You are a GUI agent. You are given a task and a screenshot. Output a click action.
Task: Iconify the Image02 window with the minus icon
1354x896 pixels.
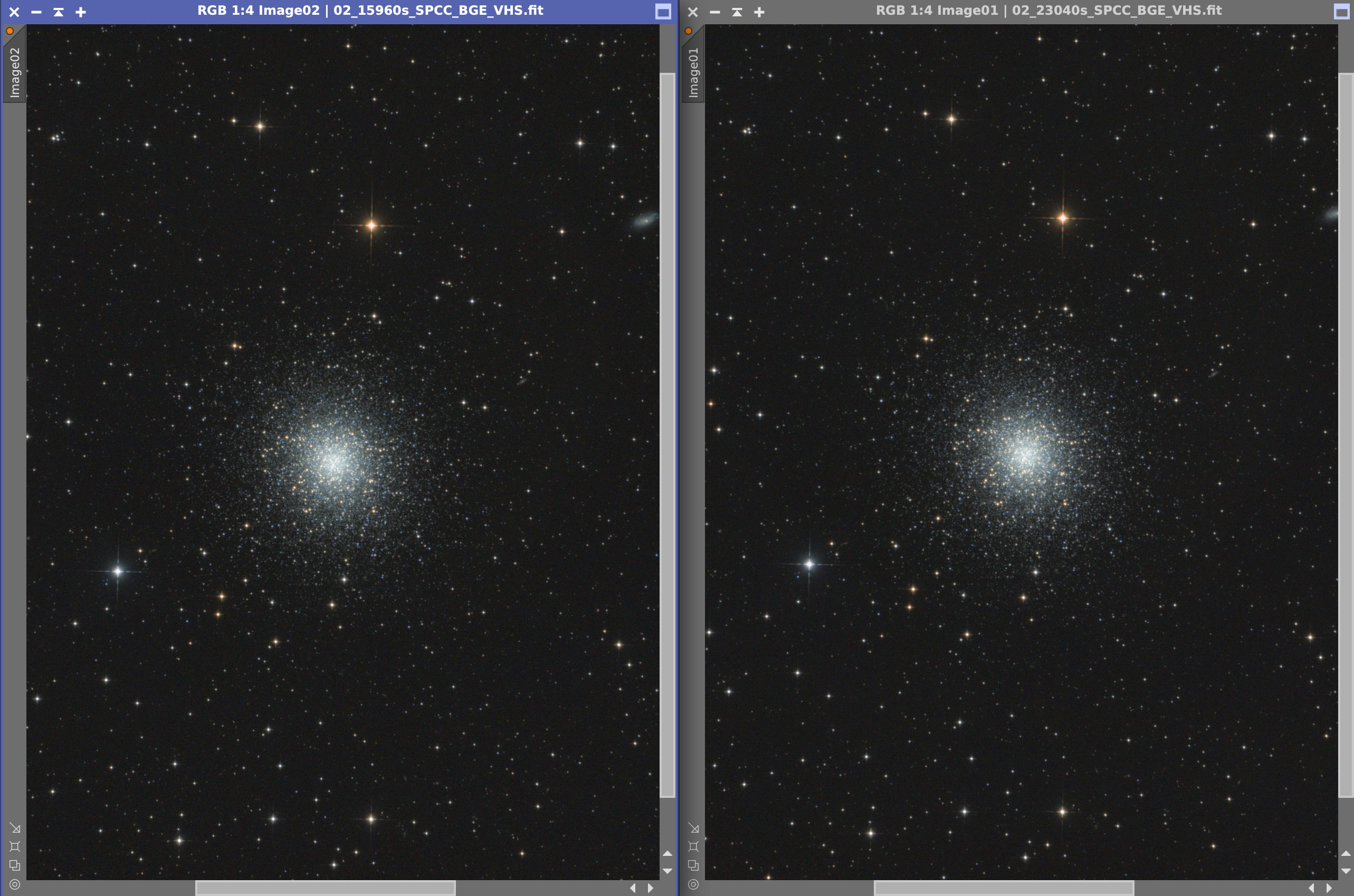tap(36, 12)
